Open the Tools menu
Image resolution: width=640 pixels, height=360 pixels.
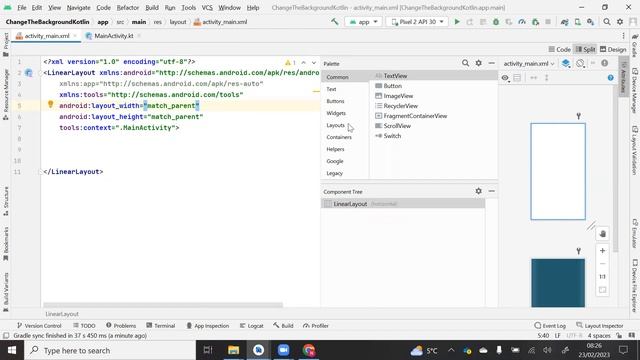point(189,7)
